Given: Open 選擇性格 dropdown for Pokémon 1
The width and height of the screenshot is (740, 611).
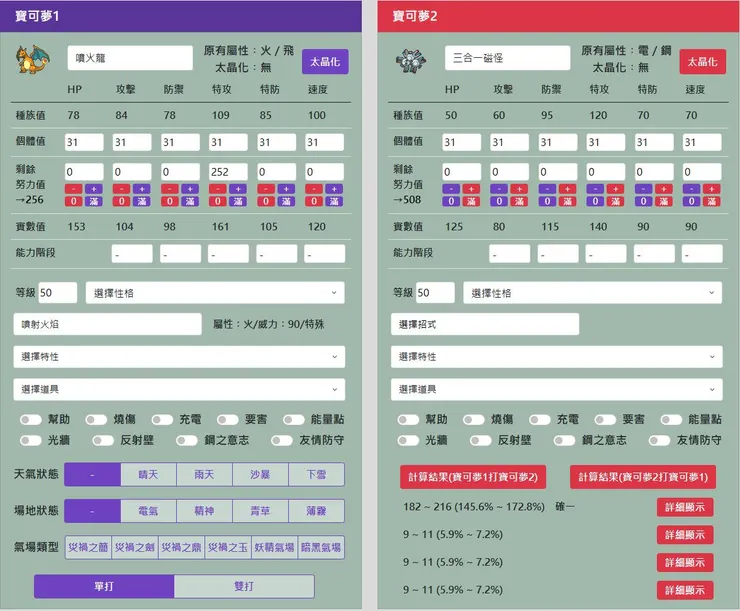Looking at the screenshot, I should [x=215, y=293].
